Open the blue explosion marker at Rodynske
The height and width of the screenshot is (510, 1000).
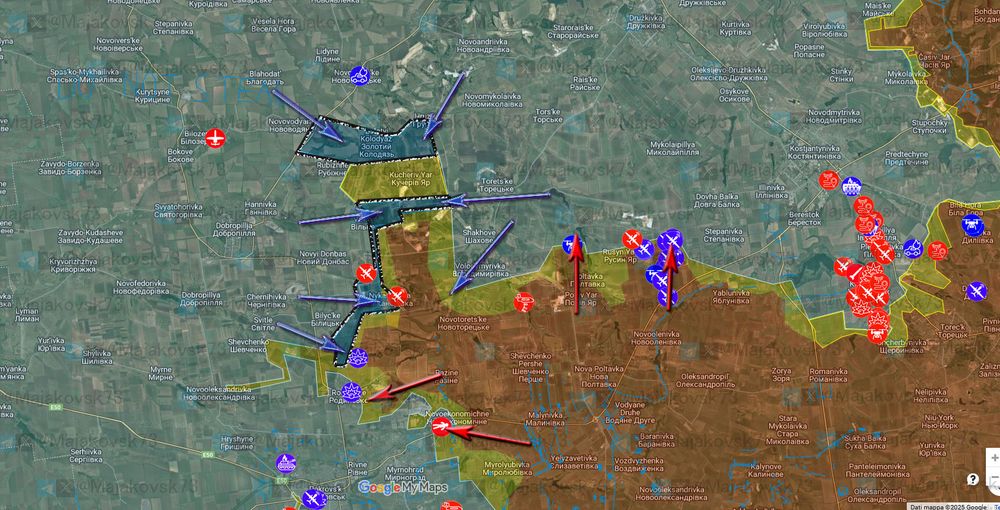pyautogui.click(x=351, y=391)
